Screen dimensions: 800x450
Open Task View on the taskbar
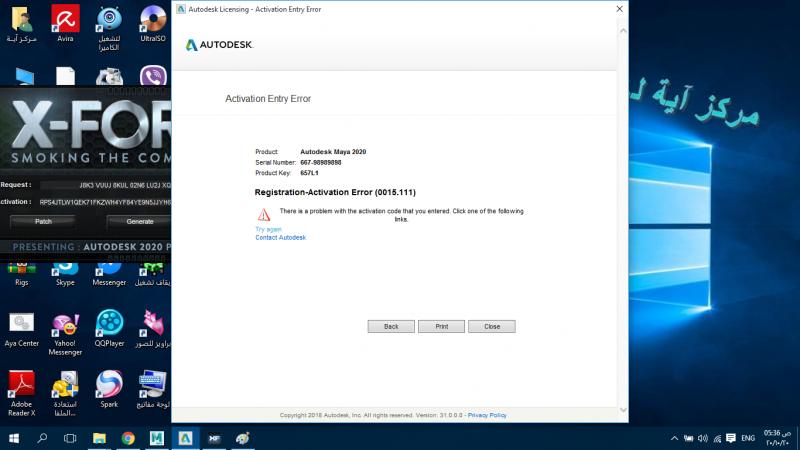pyautogui.click(x=70, y=438)
